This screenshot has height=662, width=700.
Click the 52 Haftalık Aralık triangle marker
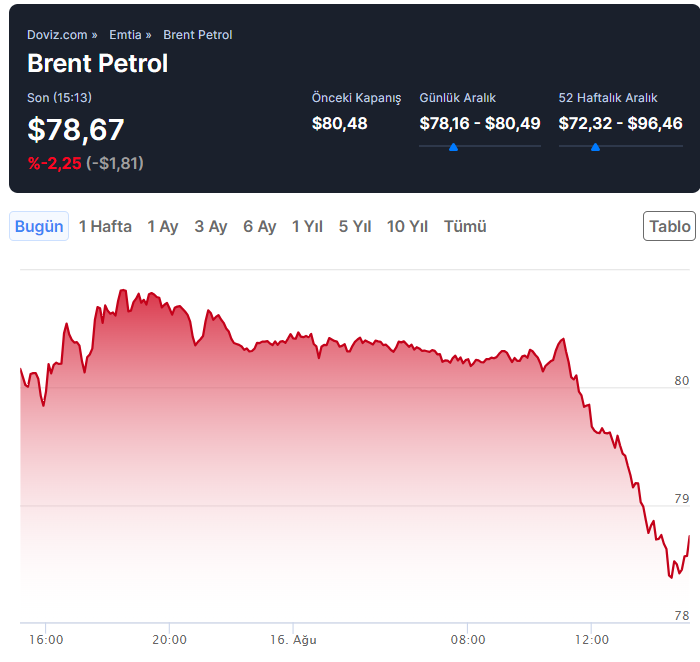pyautogui.click(x=595, y=147)
